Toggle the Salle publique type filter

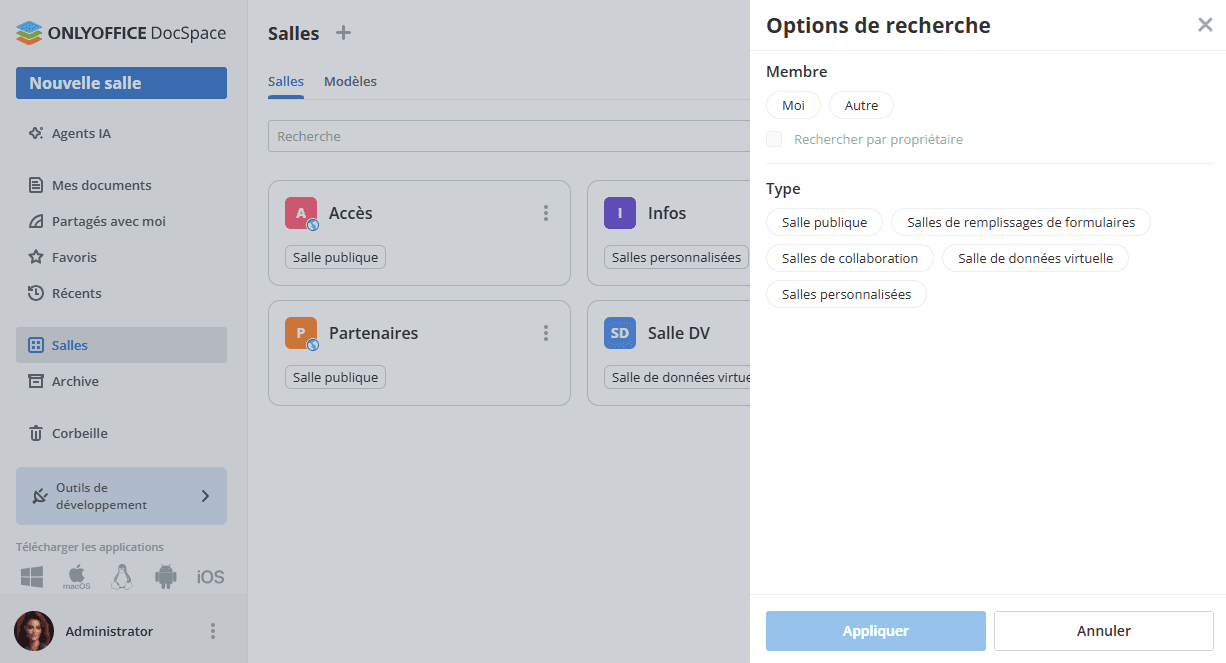click(x=824, y=222)
